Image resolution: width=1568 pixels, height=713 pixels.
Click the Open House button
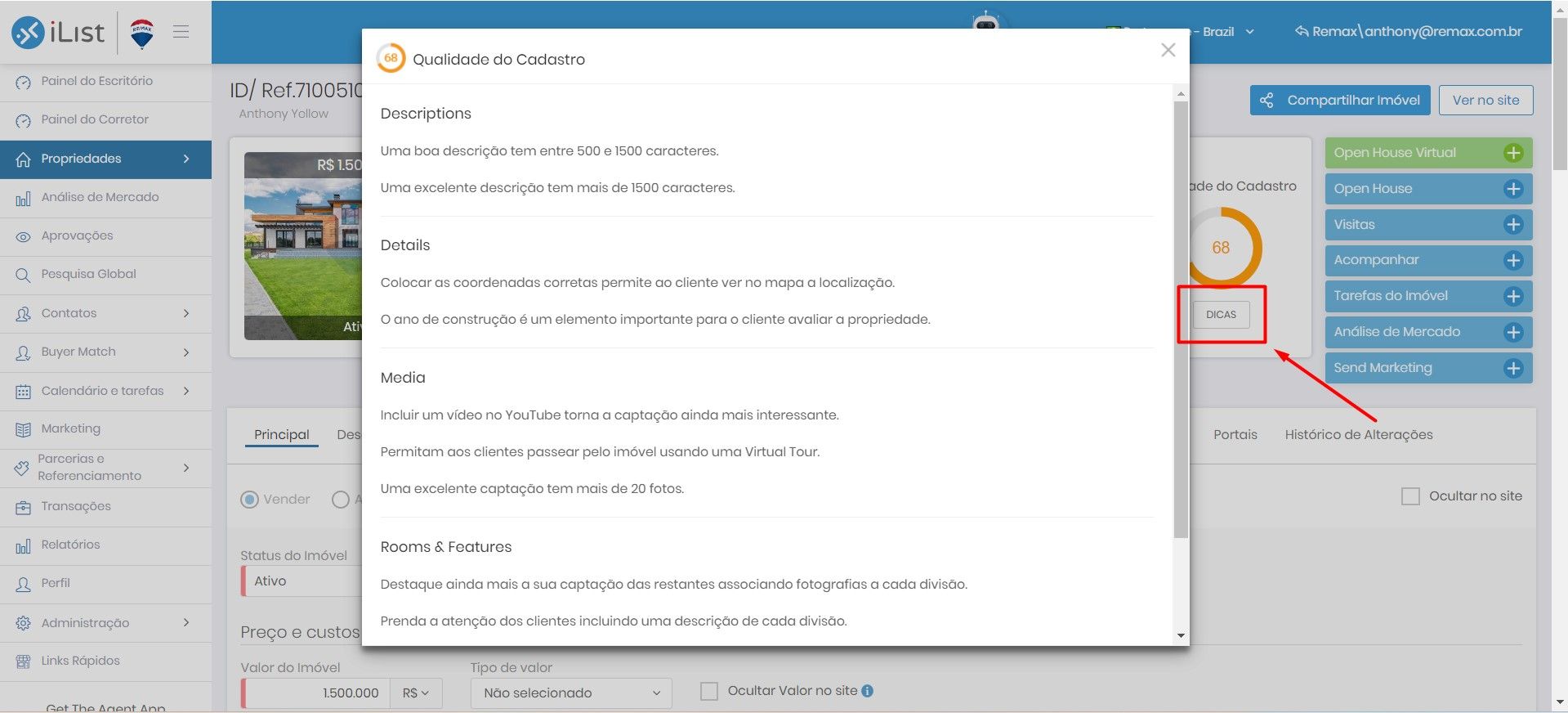tap(1428, 189)
